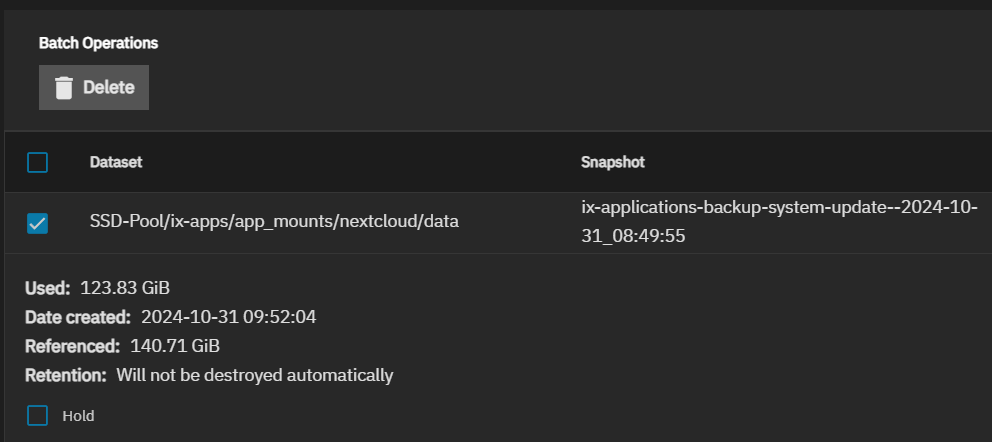Tick the select-all checkbox in the table header
The image size is (992, 442).
click(37, 163)
